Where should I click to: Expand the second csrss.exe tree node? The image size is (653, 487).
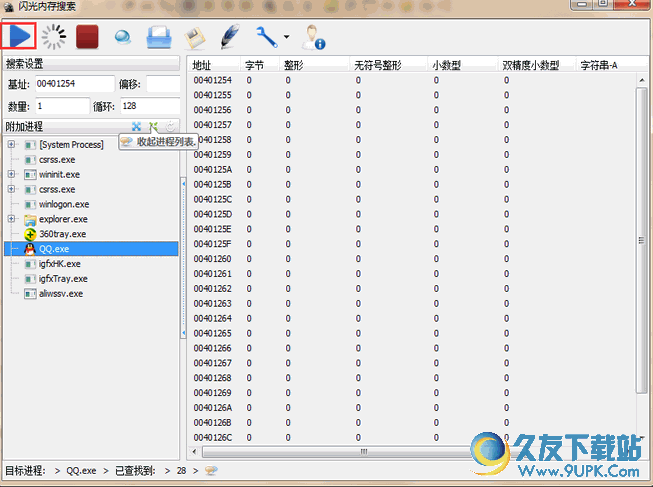[x=11, y=189]
